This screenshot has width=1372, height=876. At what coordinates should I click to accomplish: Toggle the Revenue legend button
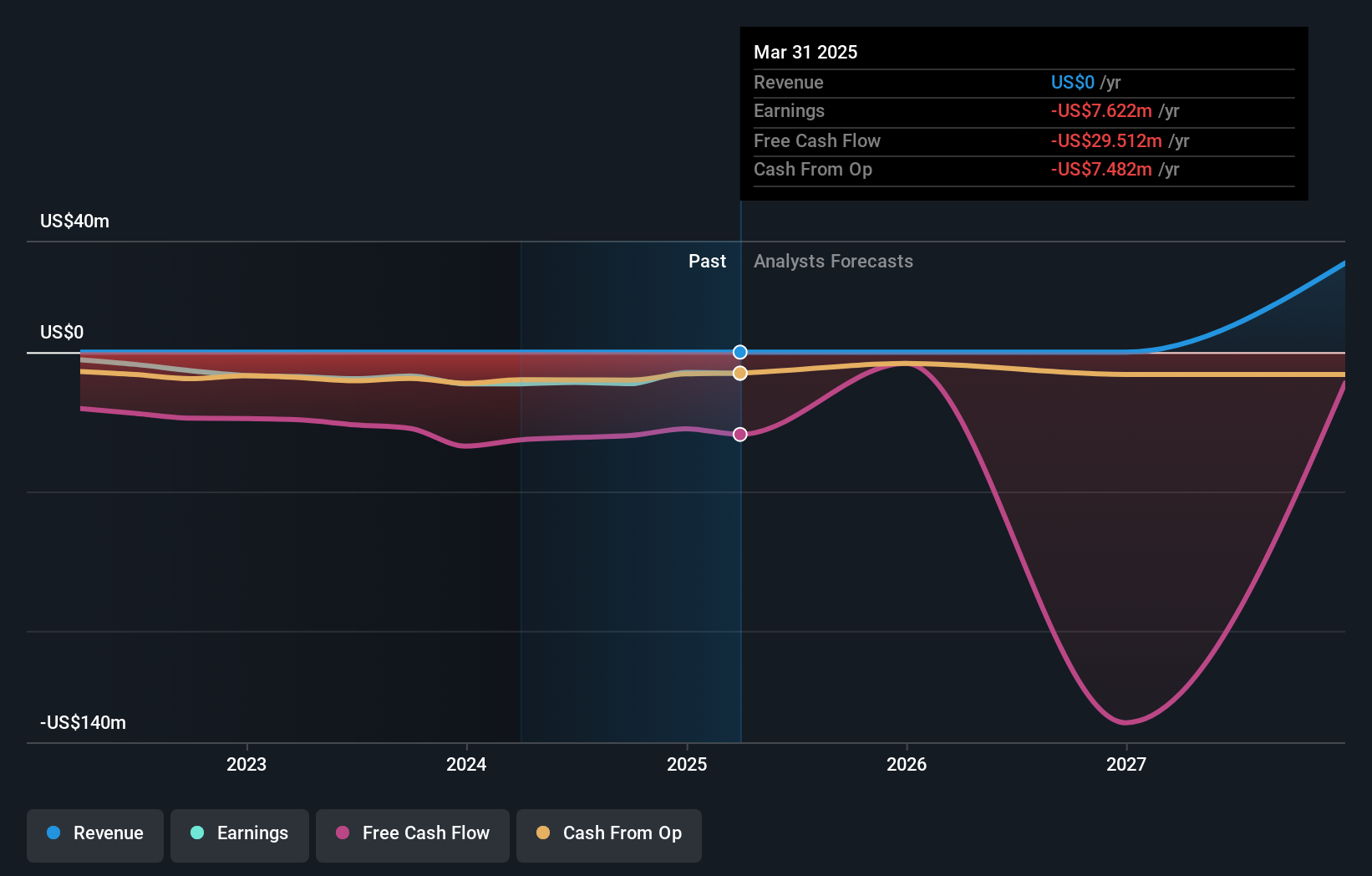pos(95,834)
